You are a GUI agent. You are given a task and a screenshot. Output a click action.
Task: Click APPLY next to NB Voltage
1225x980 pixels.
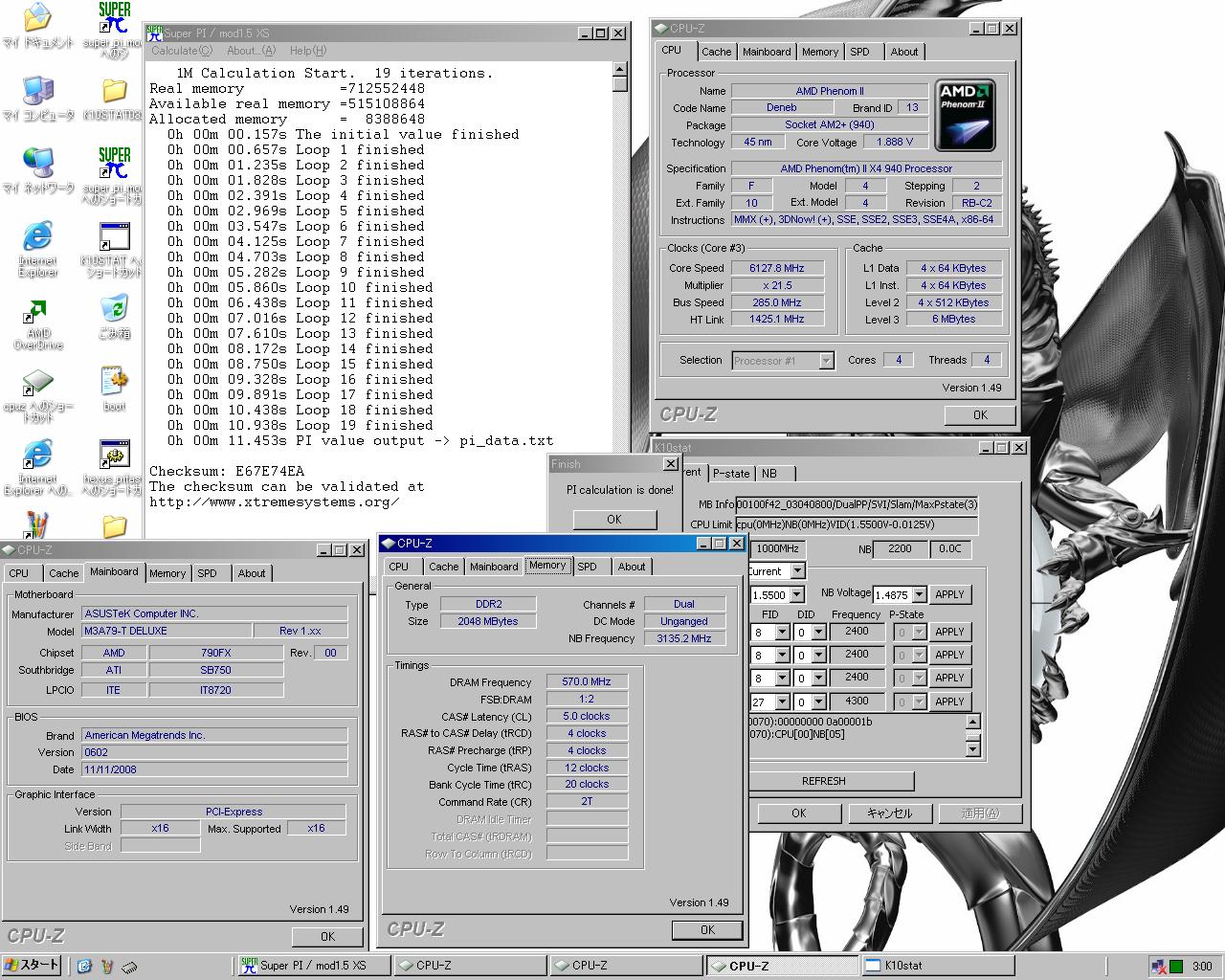click(x=949, y=594)
